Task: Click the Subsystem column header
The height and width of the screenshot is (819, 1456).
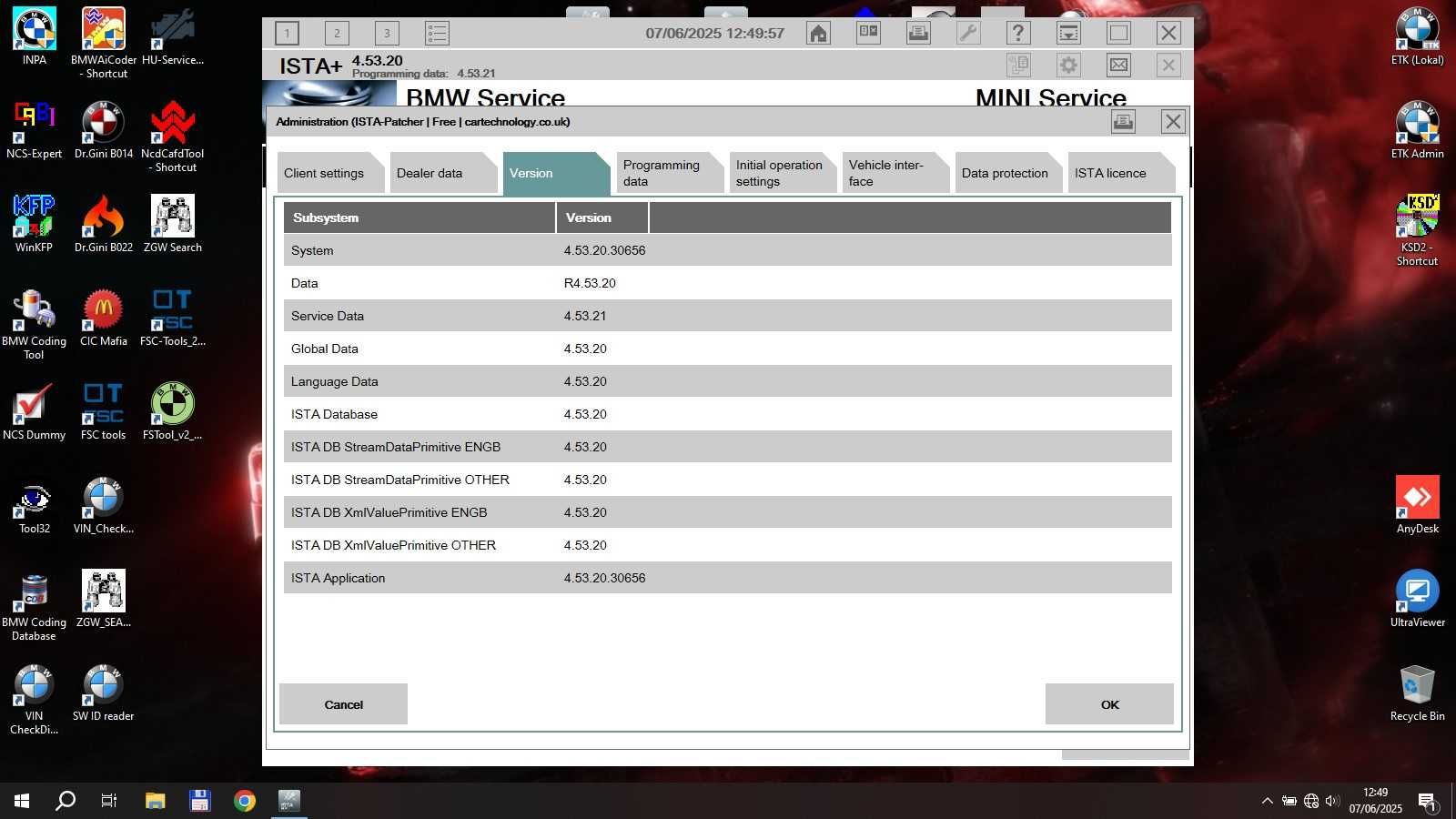Action: 420,217
